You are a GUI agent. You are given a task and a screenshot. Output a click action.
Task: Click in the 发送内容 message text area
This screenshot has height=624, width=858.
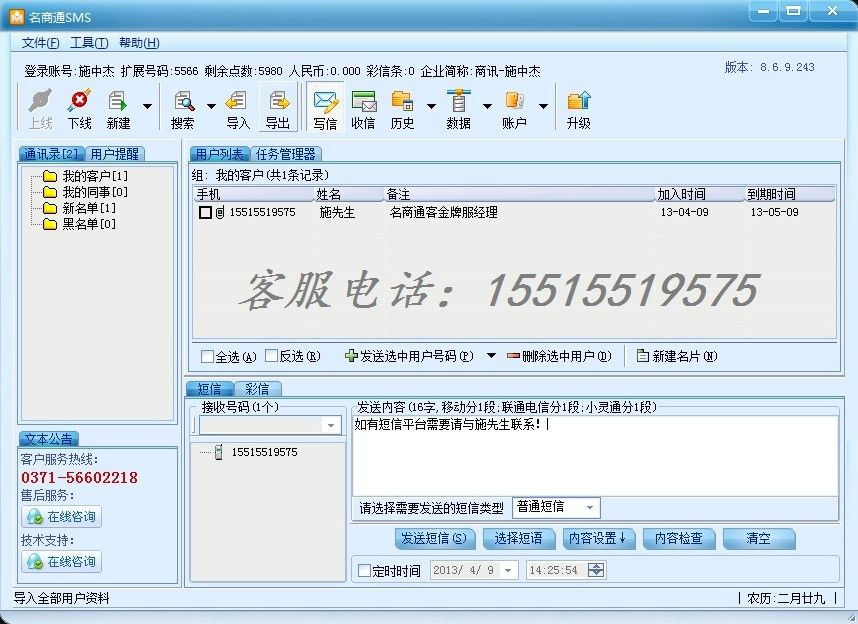pos(595,455)
